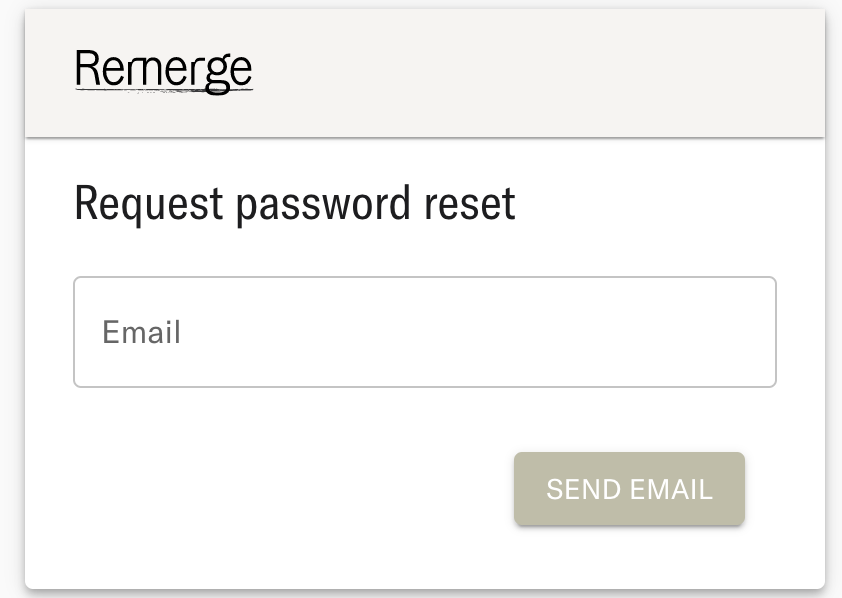Click the Request password reset heading

coord(293,203)
